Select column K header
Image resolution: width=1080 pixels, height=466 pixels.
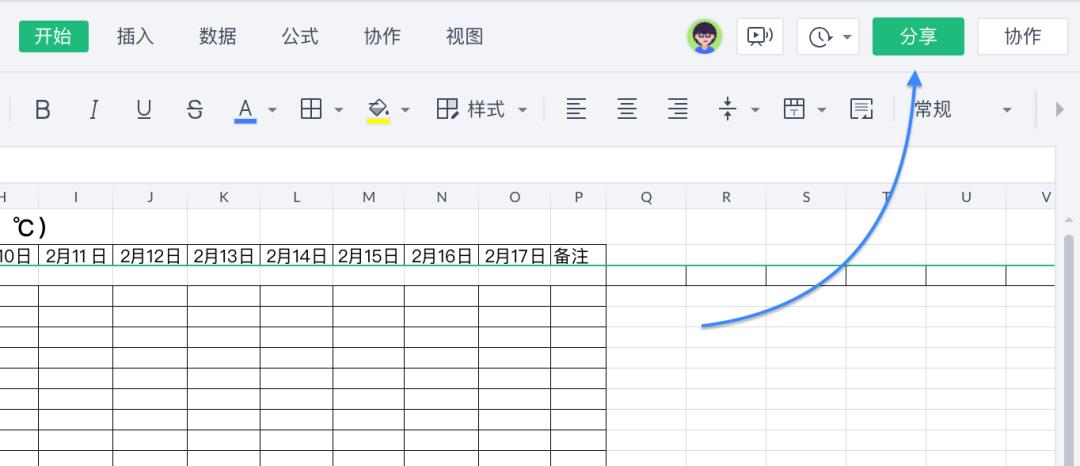point(224,197)
